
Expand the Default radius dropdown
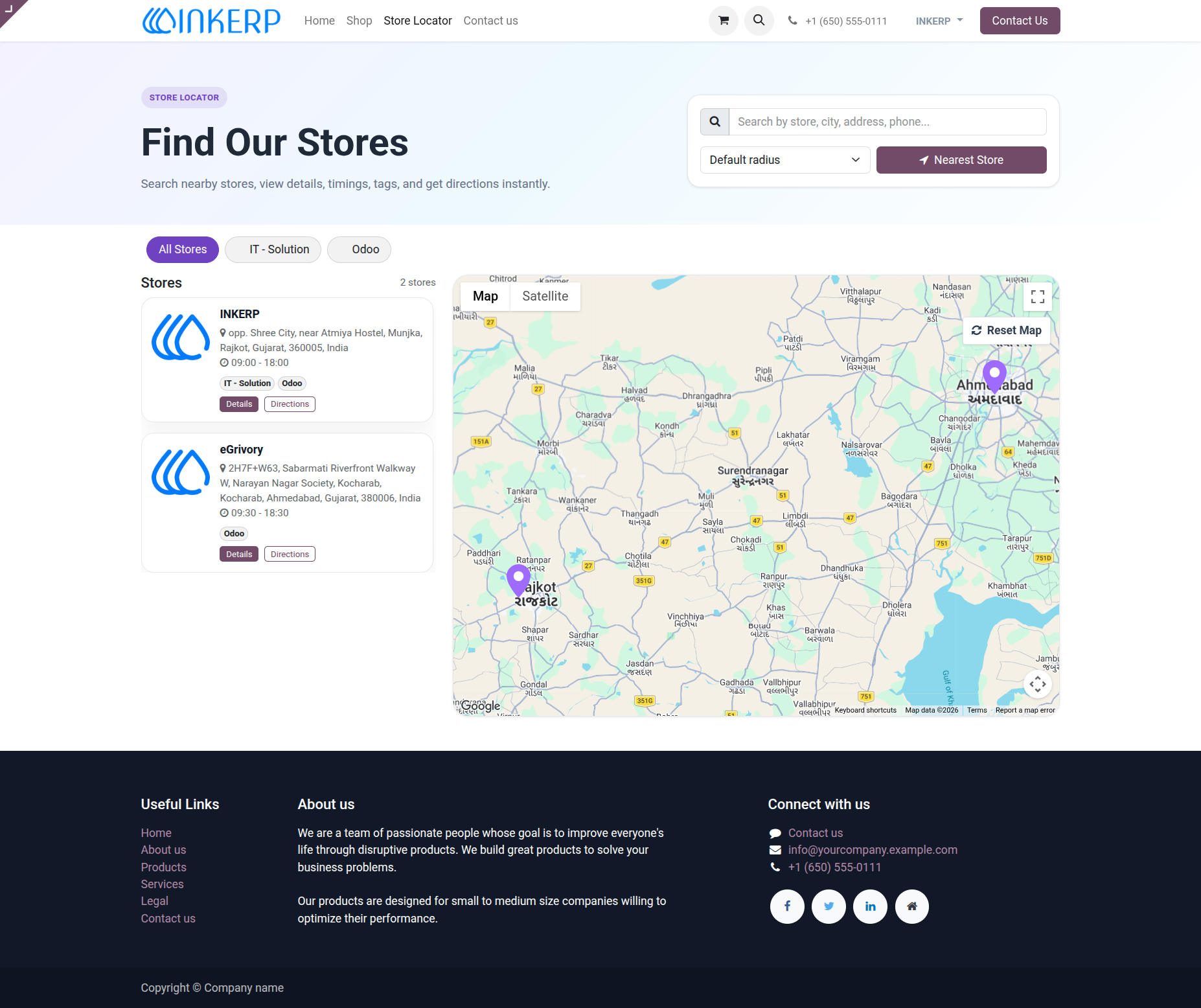pos(784,160)
